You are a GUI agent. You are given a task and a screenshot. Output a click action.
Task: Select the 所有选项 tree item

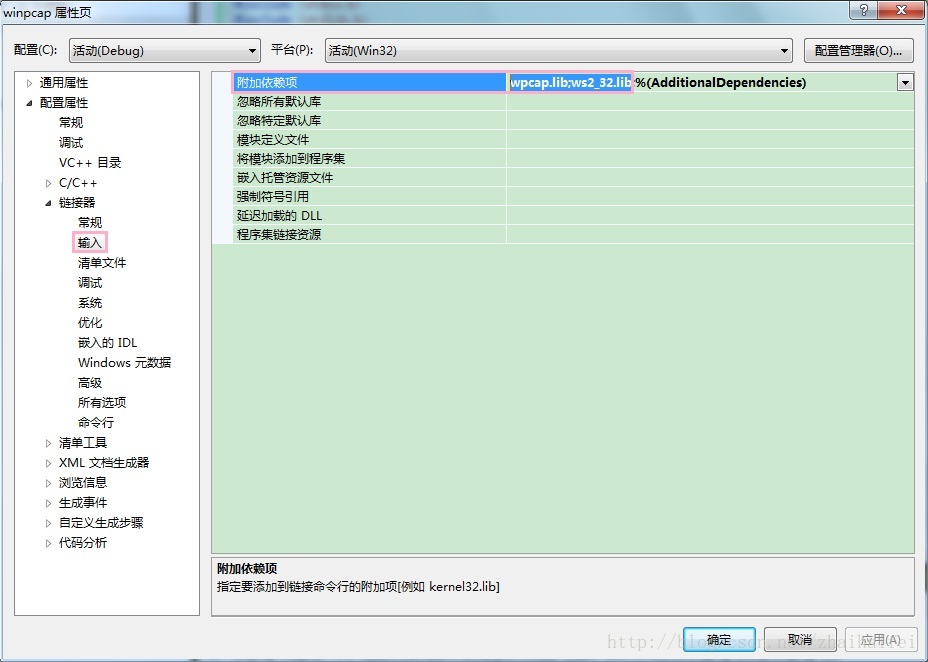point(102,402)
